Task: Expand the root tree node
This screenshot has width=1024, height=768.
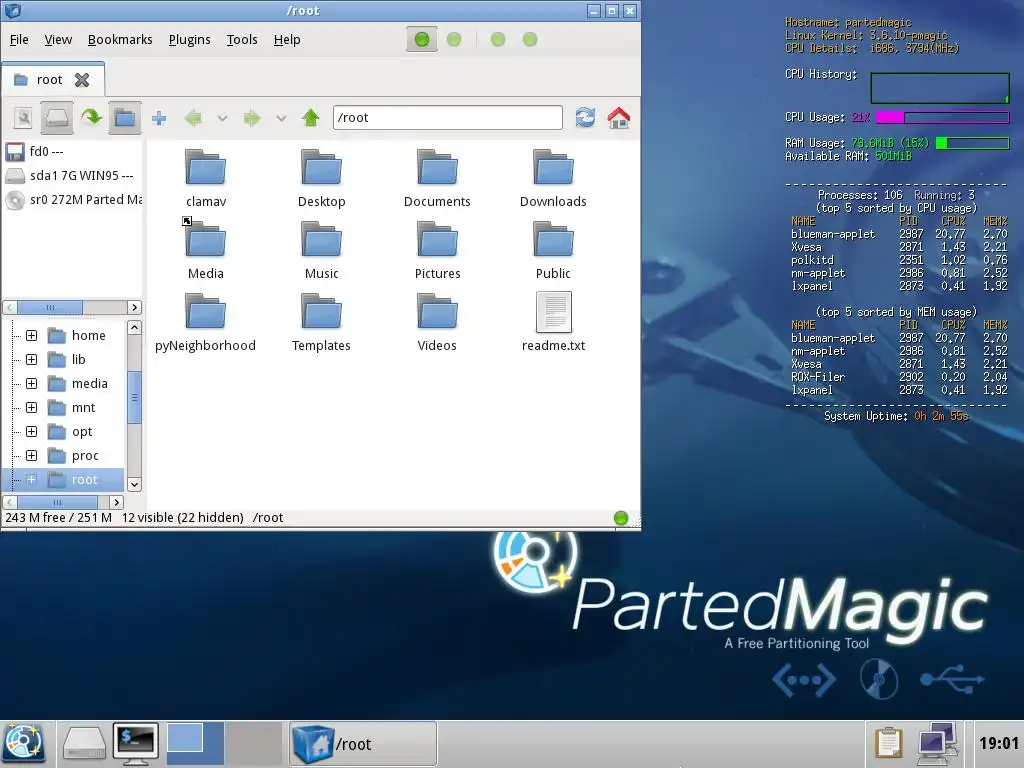Action: (31, 479)
